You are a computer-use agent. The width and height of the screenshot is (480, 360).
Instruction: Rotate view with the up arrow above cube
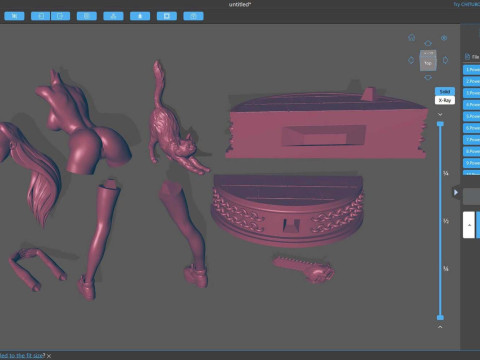tap(428, 43)
